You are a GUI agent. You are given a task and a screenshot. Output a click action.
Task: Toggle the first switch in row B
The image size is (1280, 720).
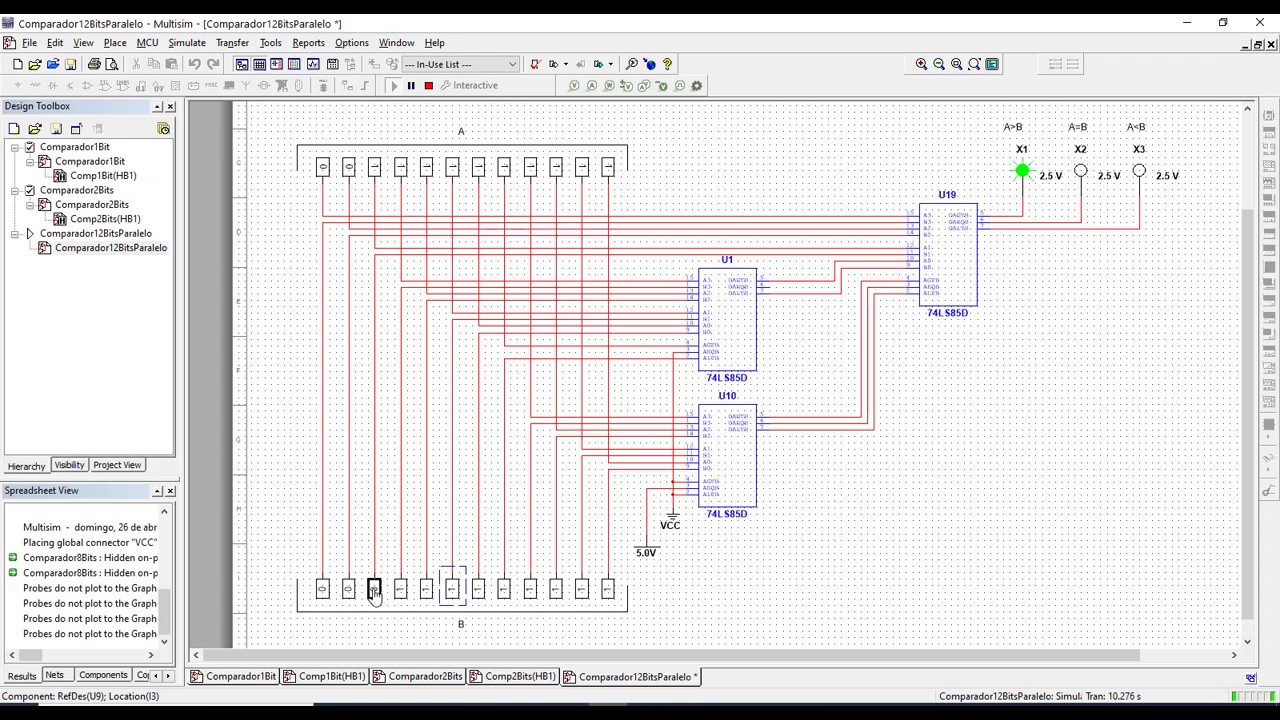(x=322, y=589)
